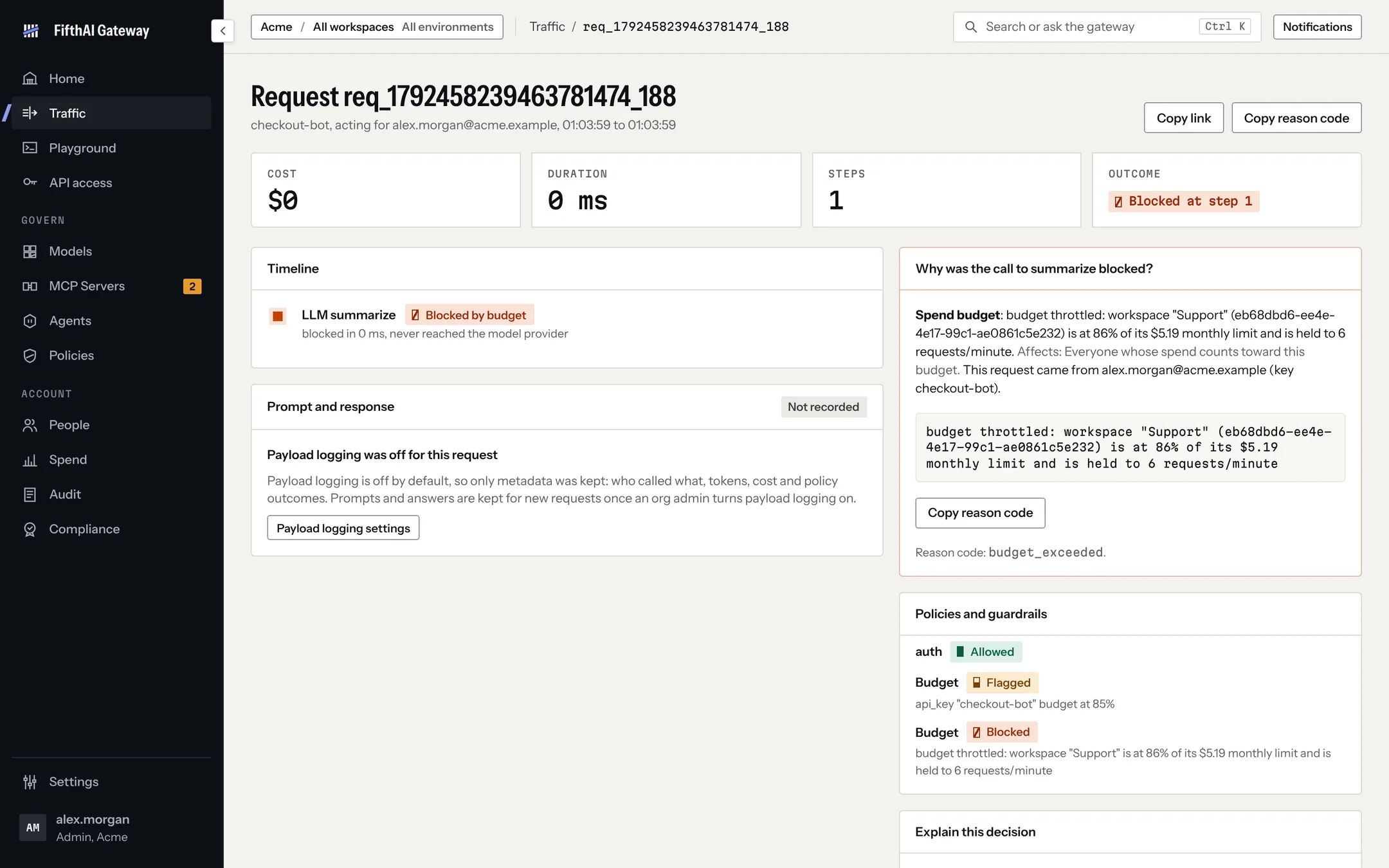Click the MCP Servers badge showing 2

[x=192, y=286]
